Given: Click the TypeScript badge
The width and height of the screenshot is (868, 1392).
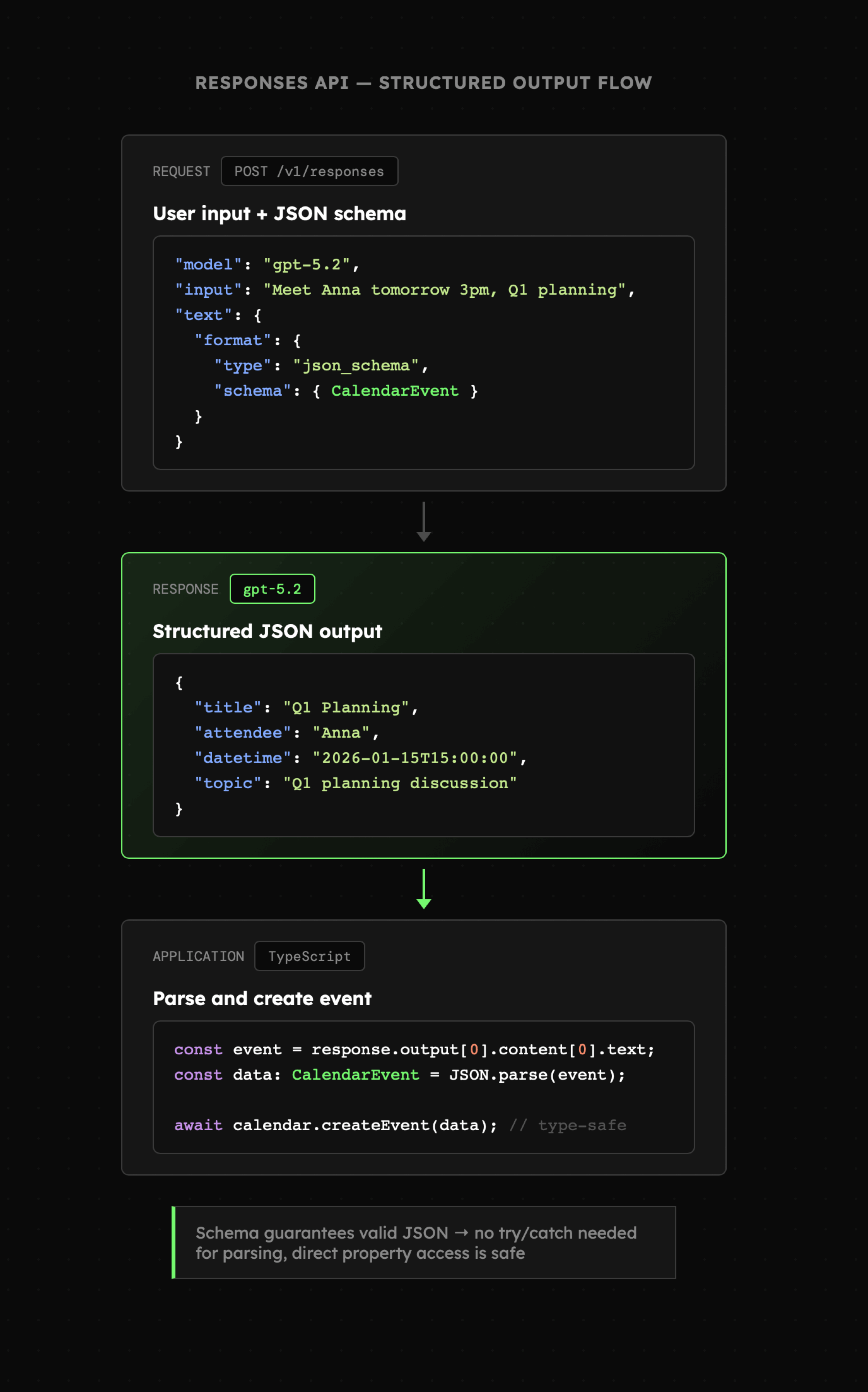Looking at the screenshot, I should coord(309,956).
